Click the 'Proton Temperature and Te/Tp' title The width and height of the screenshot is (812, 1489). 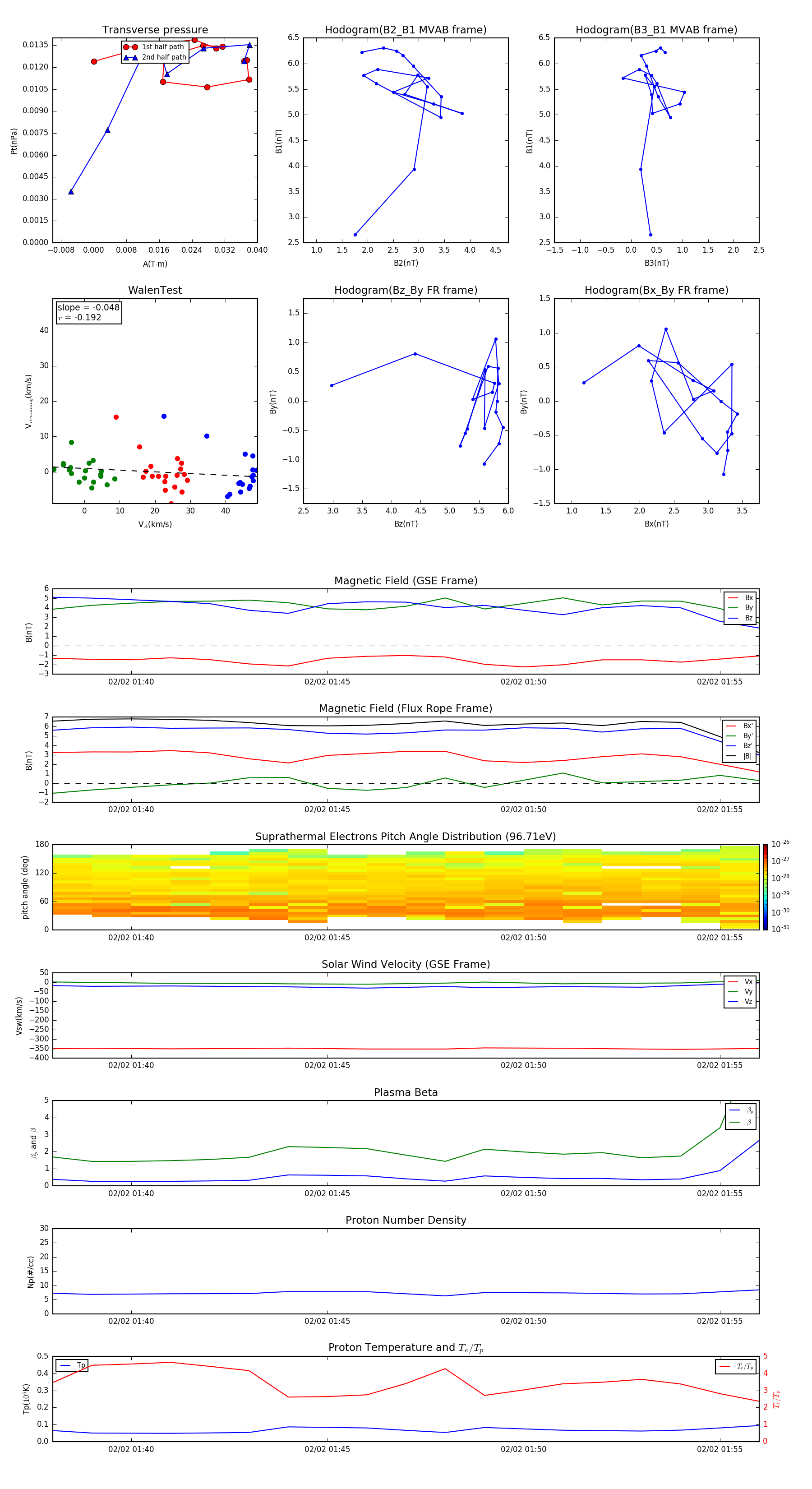(x=406, y=1348)
